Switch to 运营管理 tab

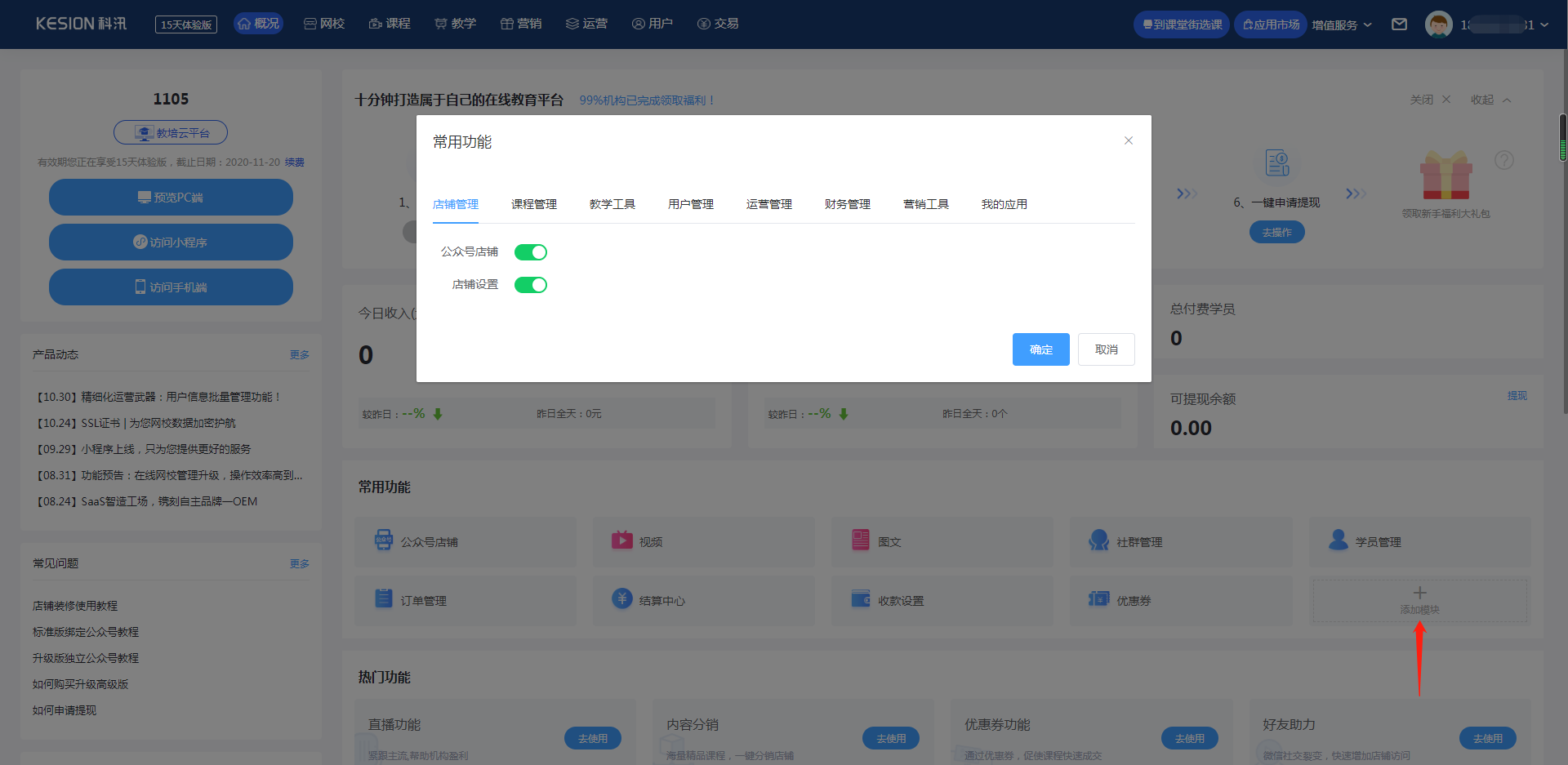click(x=769, y=204)
